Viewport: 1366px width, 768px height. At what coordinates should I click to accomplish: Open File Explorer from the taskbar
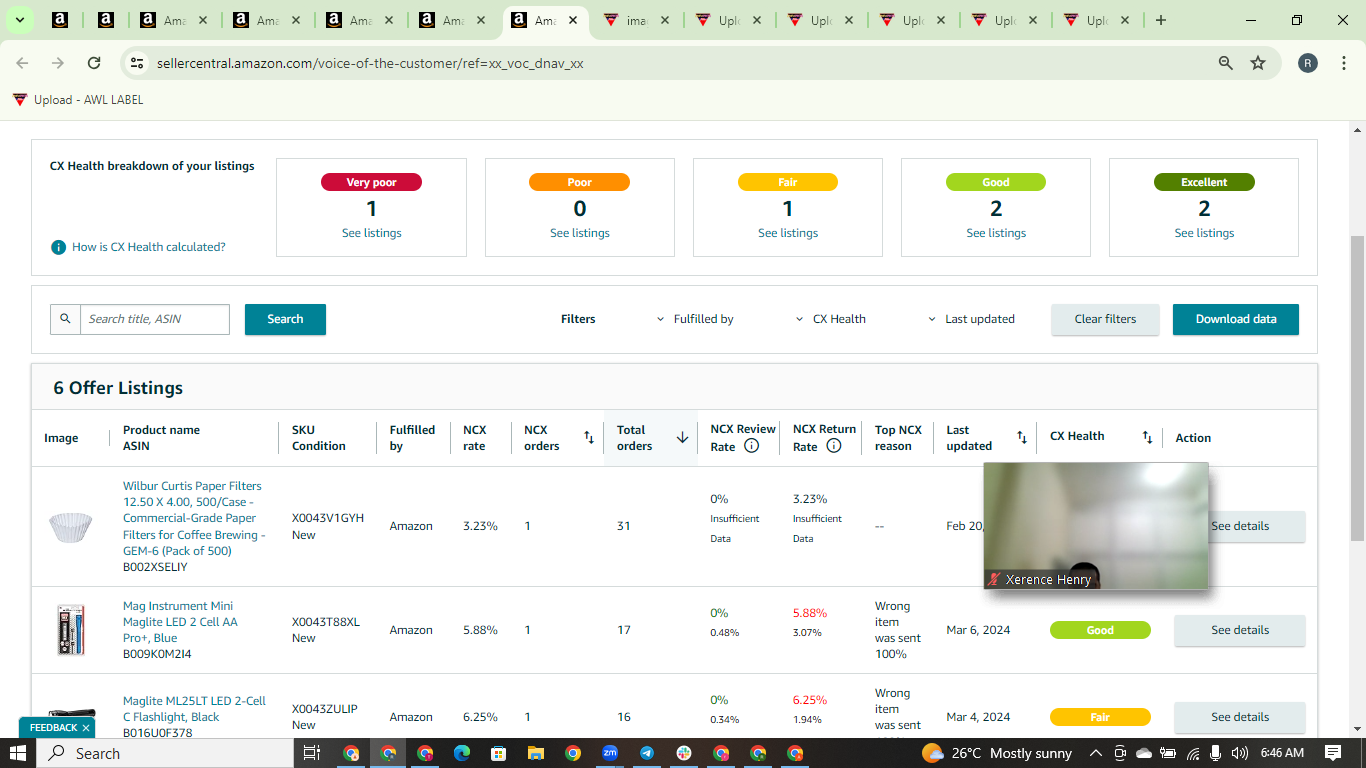pos(535,753)
